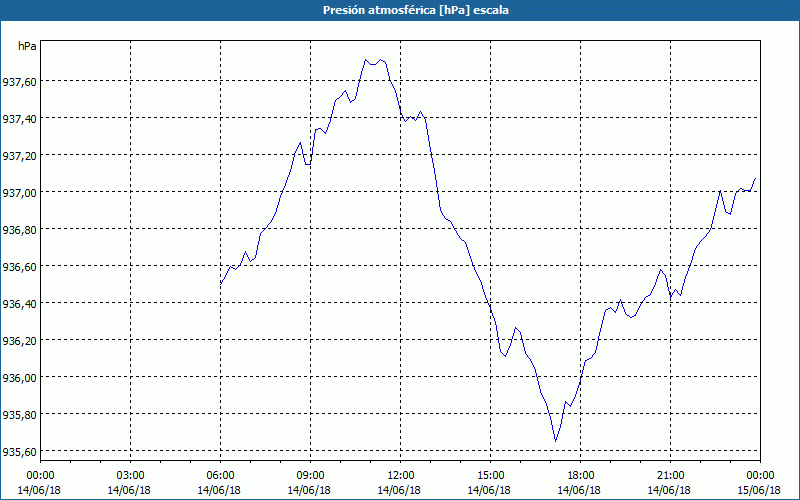Click the 18:00 time axis label

tap(580, 476)
